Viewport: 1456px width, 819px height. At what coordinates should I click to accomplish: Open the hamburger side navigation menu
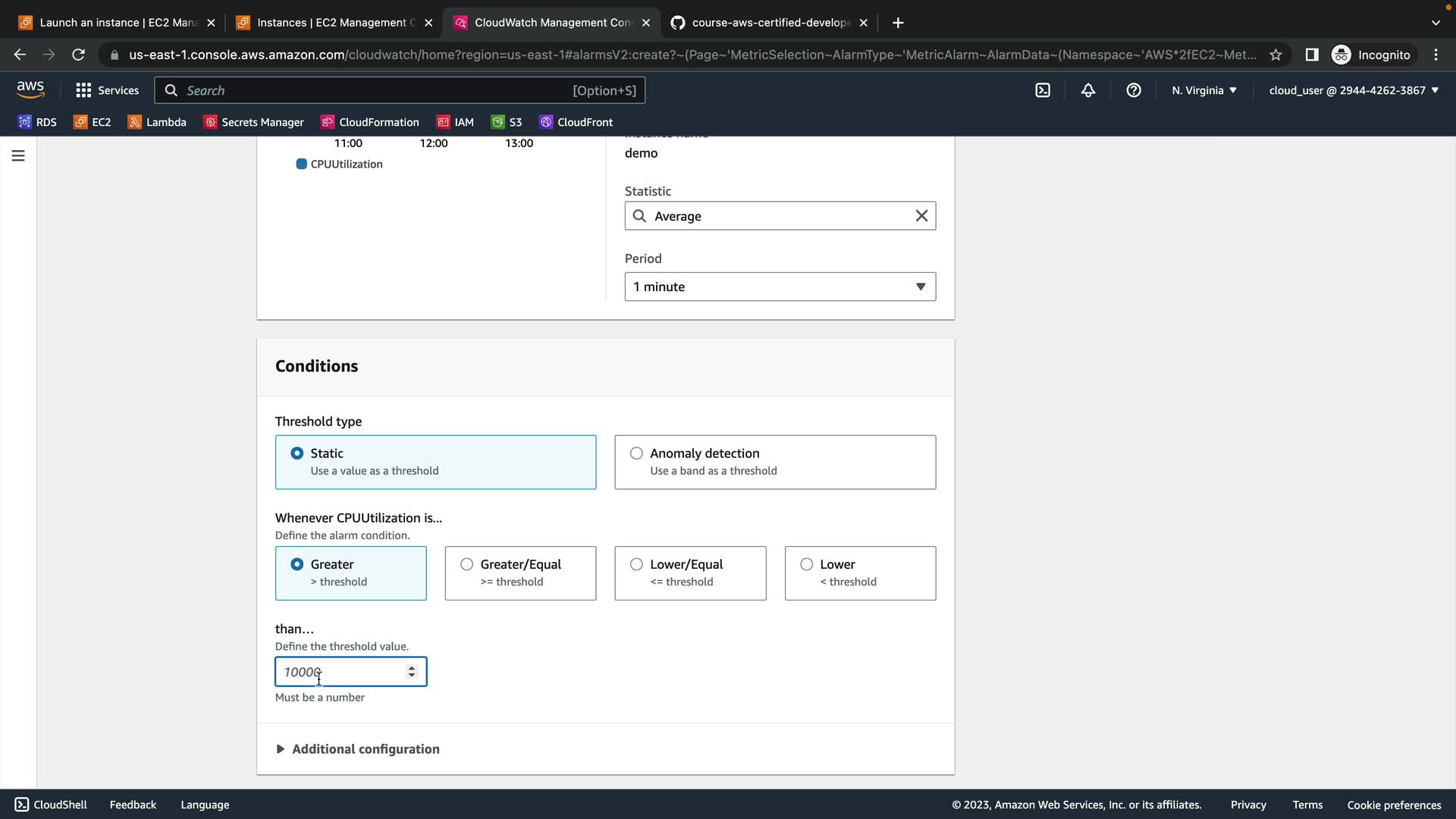tap(18, 155)
